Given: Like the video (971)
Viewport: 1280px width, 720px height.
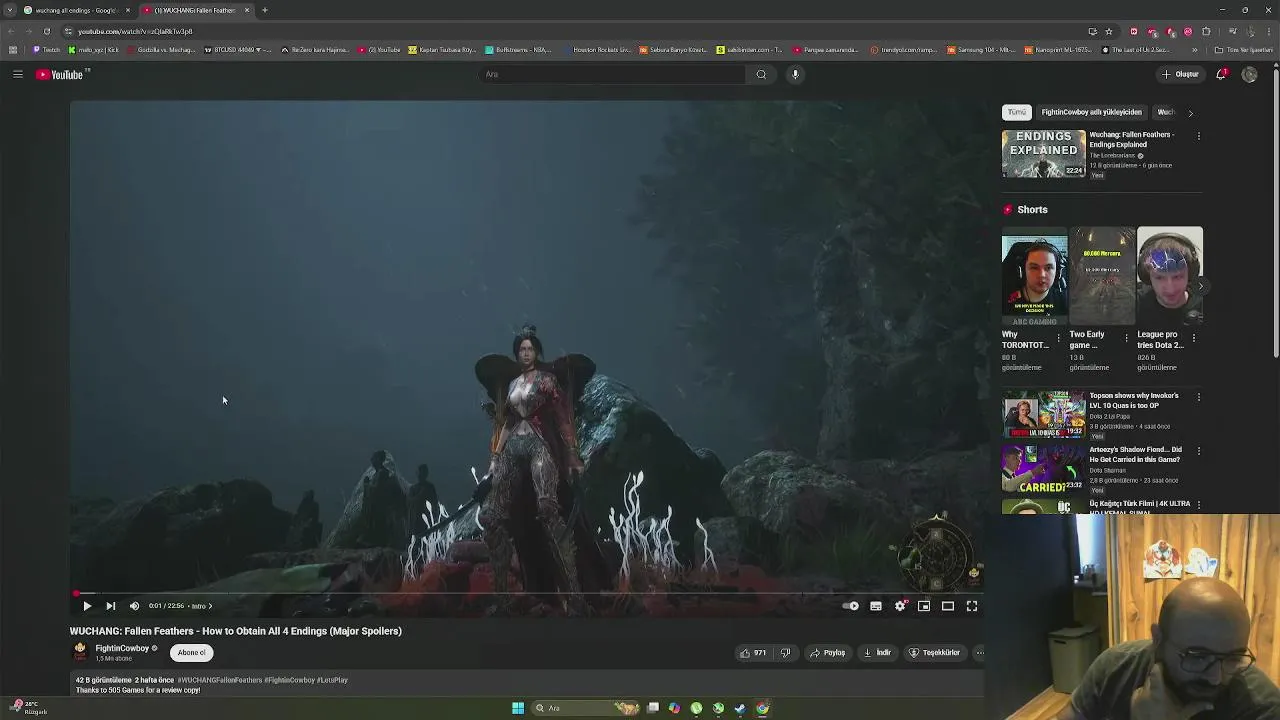Looking at the screenshot, I should coord(753,653).
